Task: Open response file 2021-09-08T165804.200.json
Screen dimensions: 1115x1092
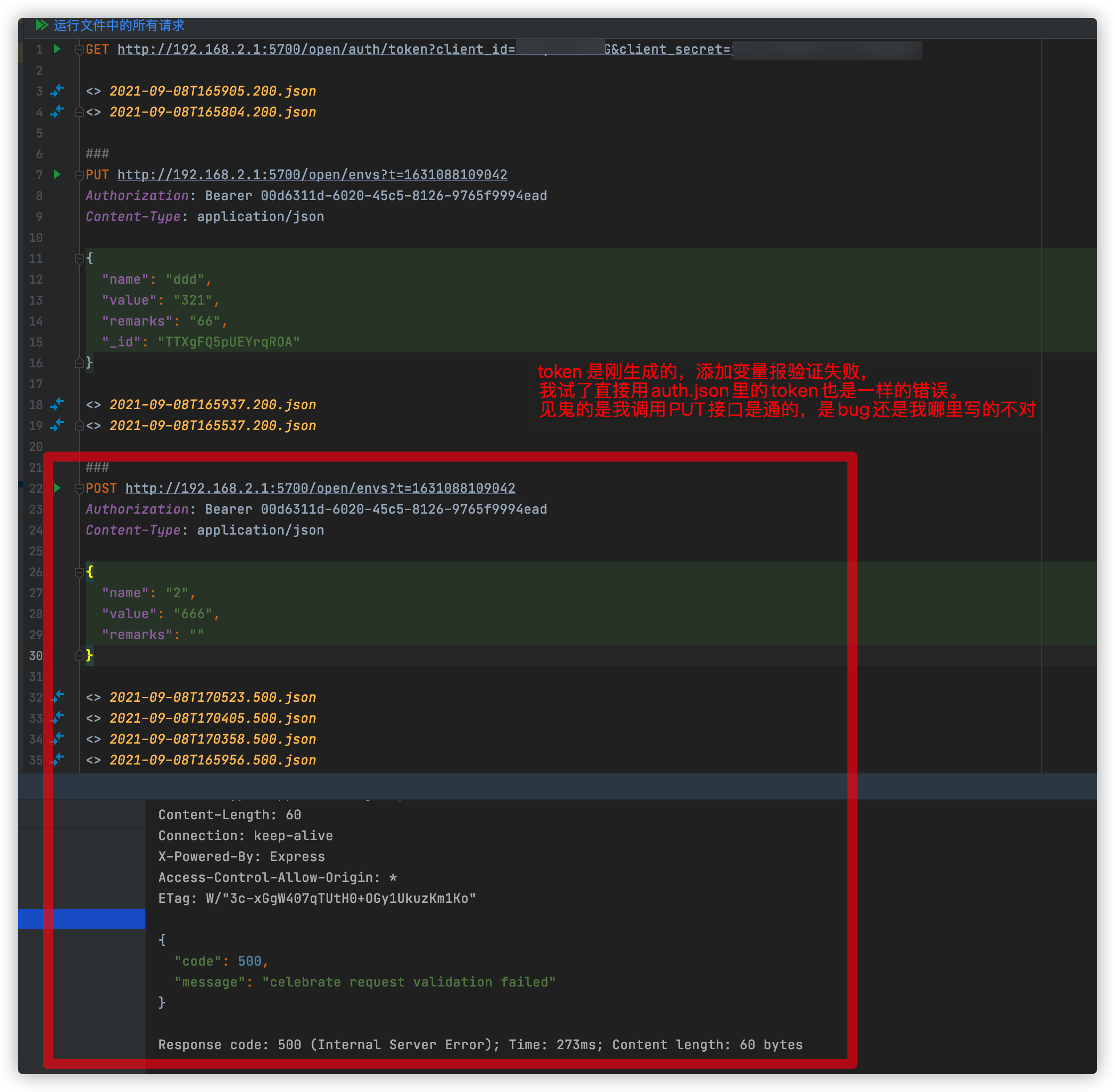Action: pos(213,112)
